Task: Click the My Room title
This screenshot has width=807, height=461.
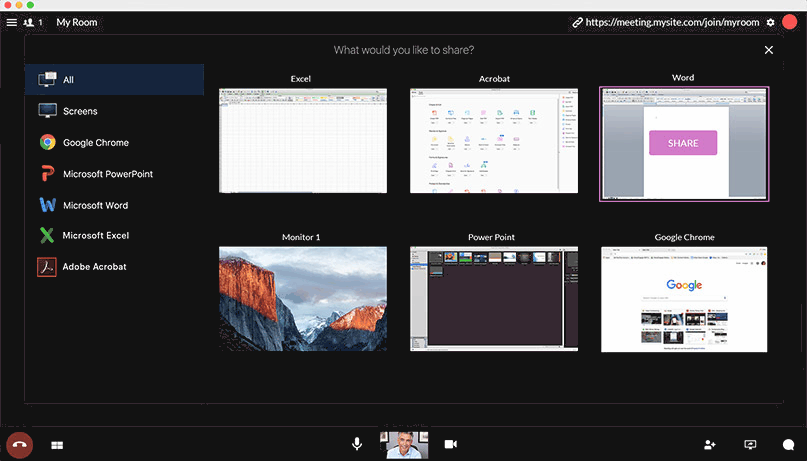Action: [77, 23]
